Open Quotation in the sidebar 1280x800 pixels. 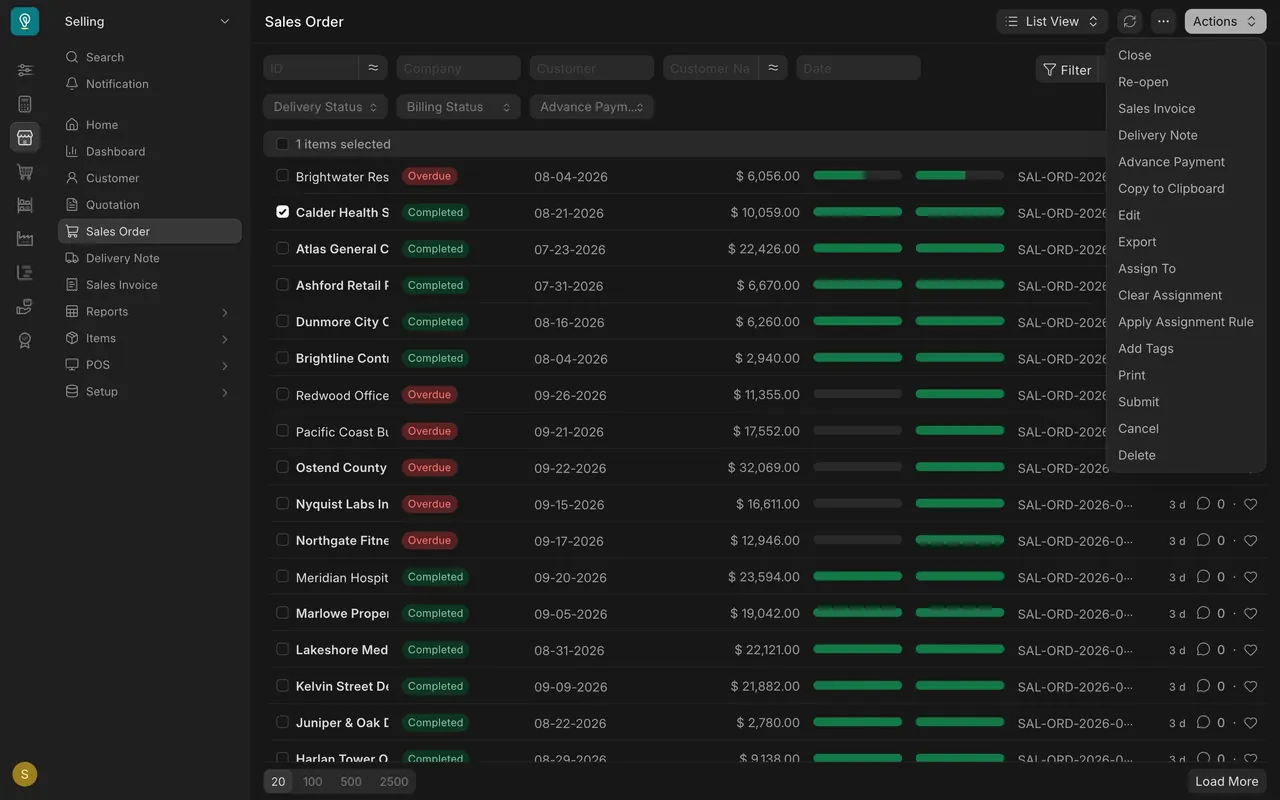tap(149, 205)
